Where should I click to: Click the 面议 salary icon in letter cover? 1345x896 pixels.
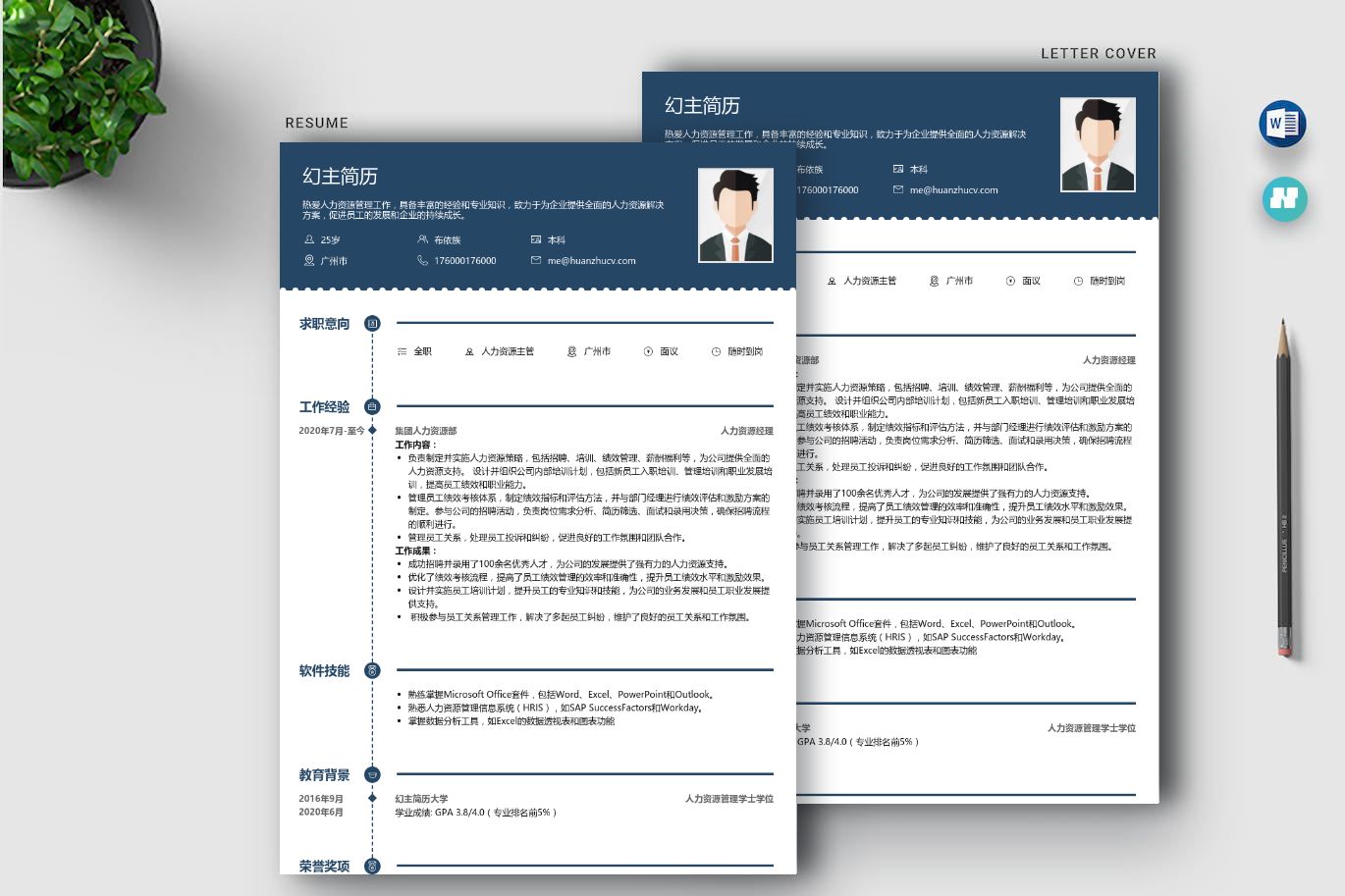pyautogui.click(x=1010, y=281)
